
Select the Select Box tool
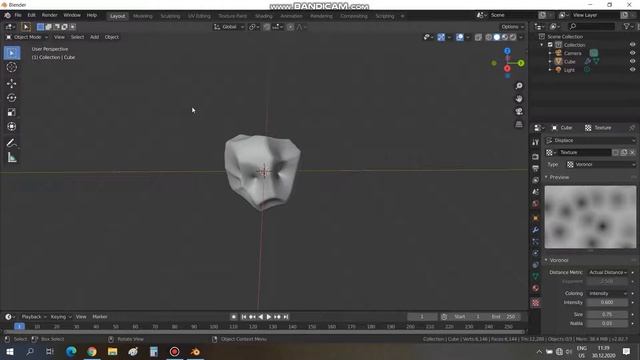12,53
